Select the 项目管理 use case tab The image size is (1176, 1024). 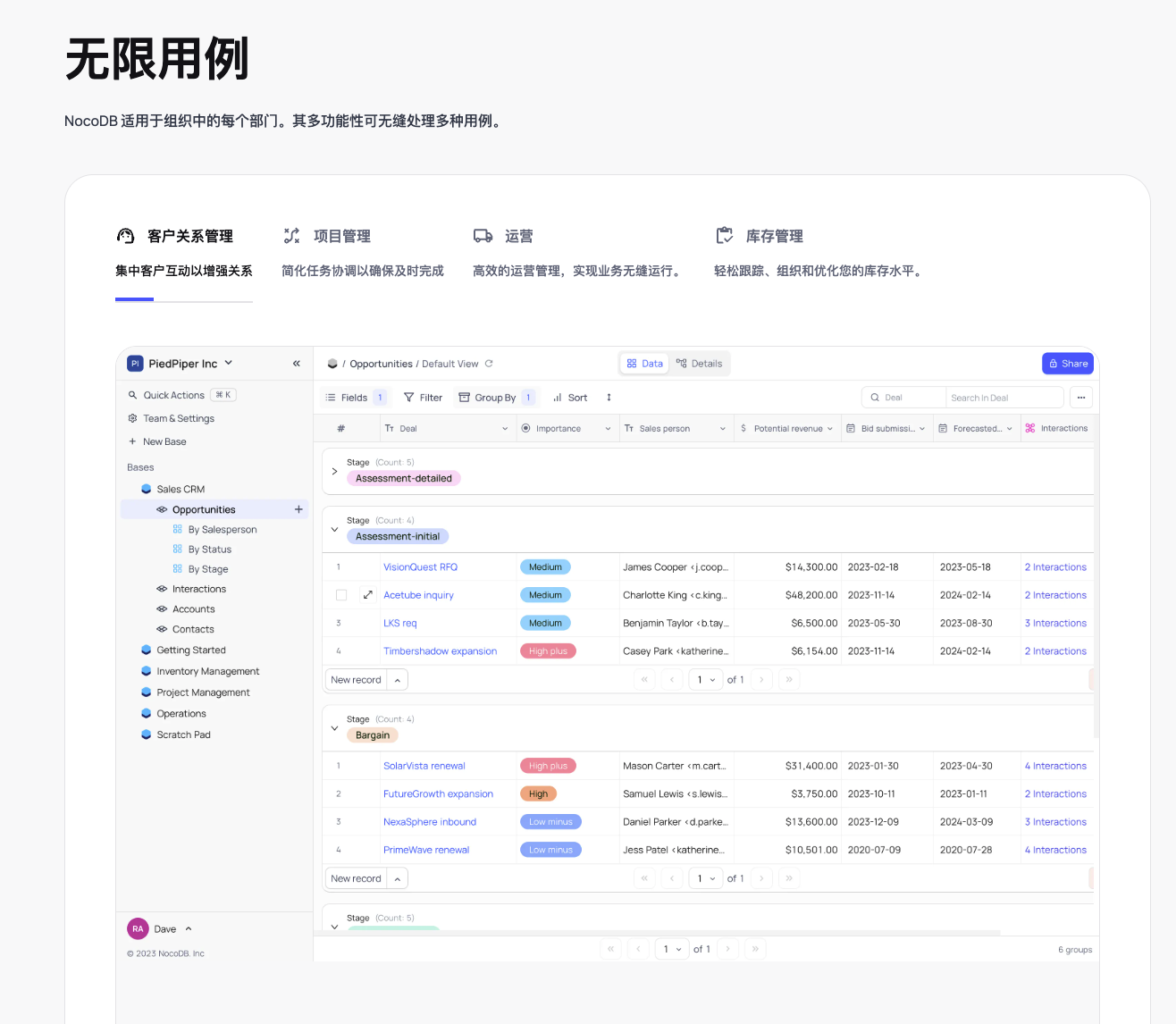(341, 236)
